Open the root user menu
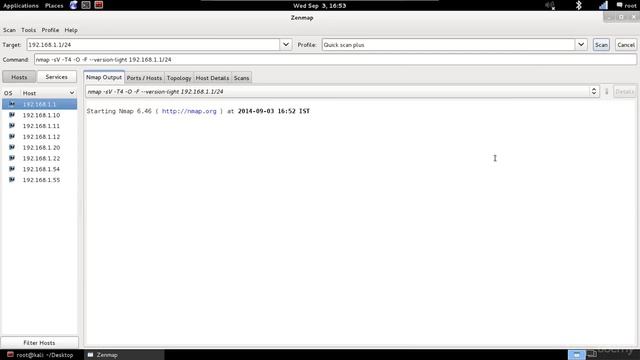The height and width of the screenshot is (360, 640). 626,5
